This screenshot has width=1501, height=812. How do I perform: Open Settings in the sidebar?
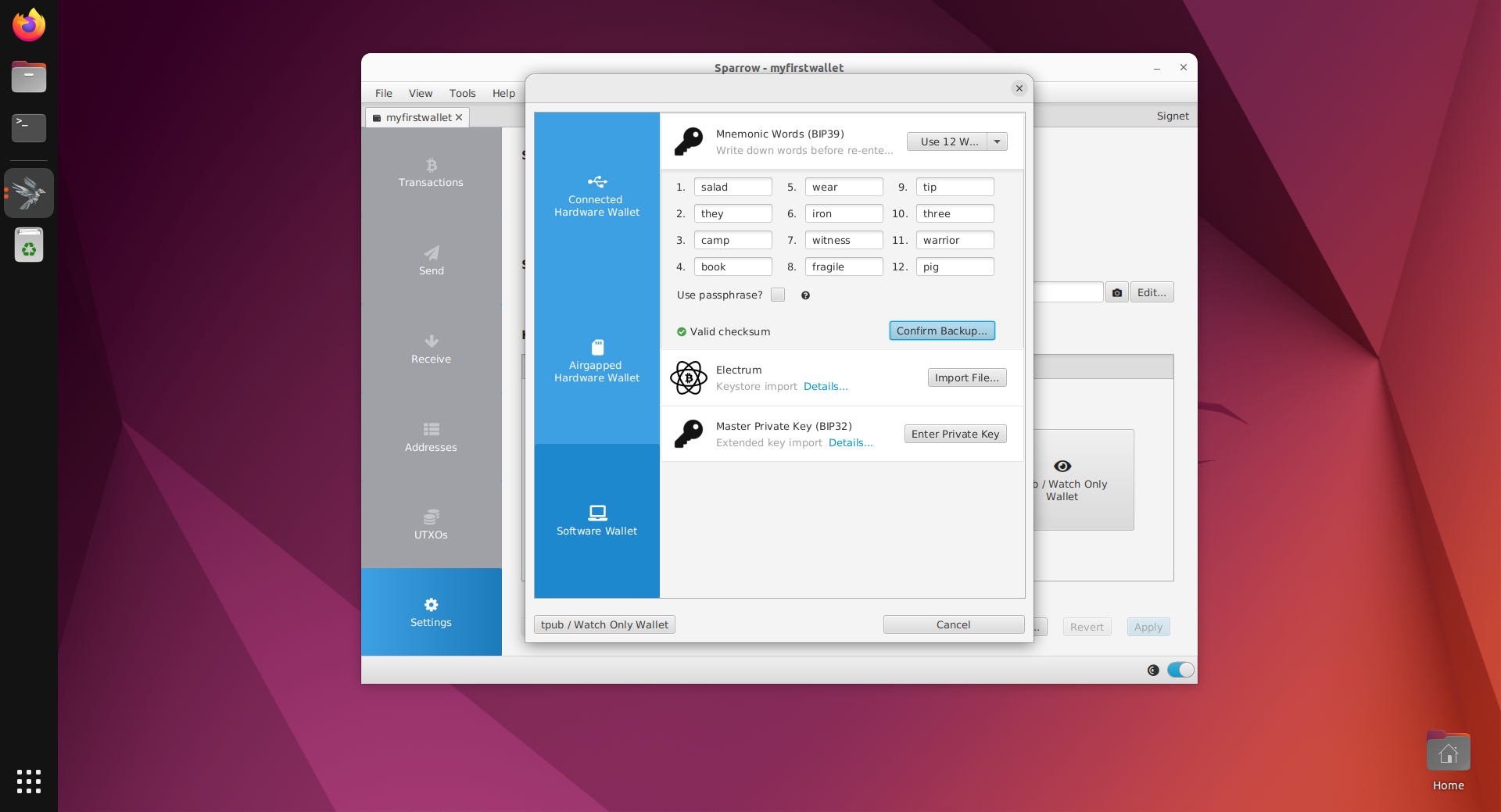(431, 612)
